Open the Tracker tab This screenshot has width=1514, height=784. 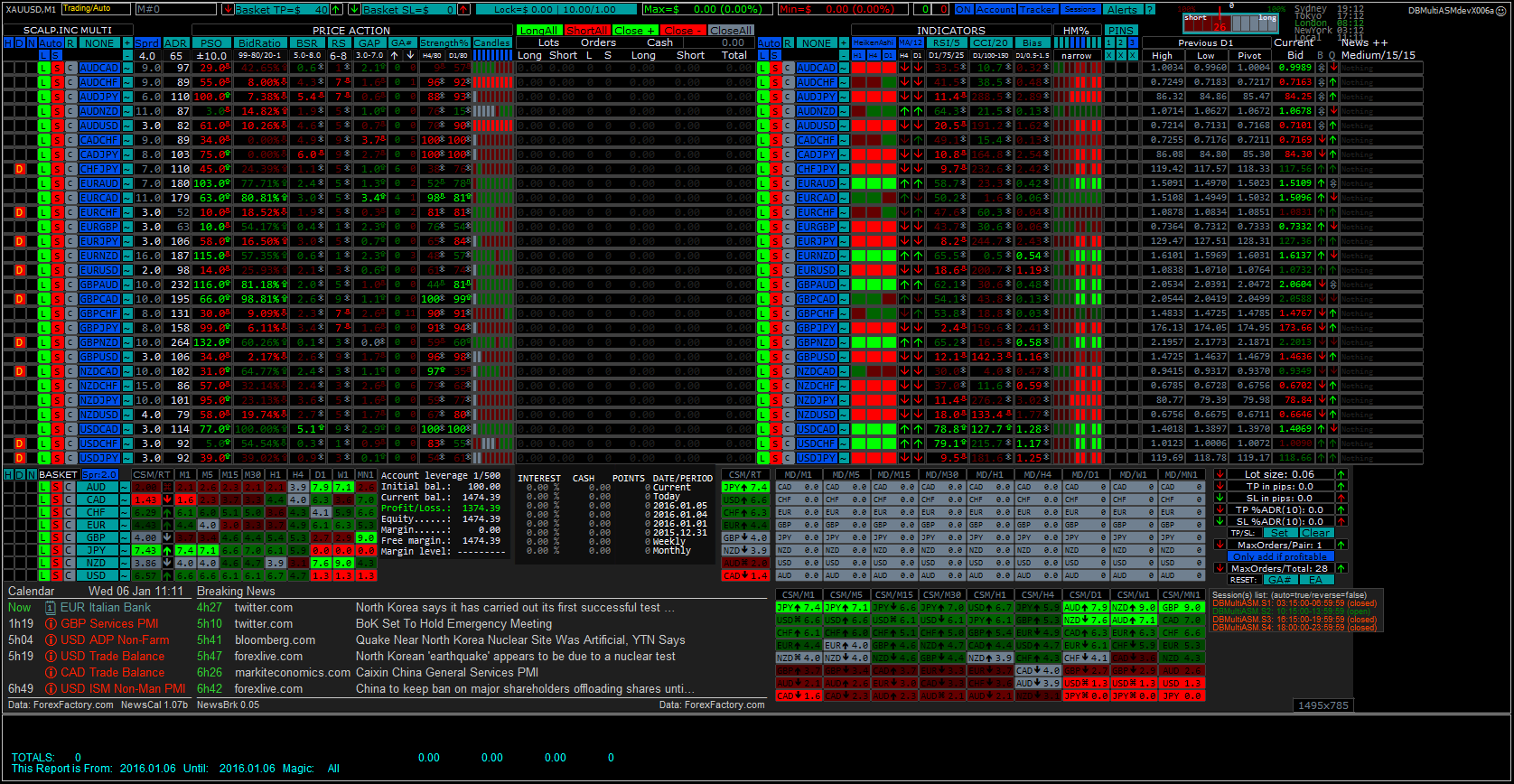[x=1038, y=9]
